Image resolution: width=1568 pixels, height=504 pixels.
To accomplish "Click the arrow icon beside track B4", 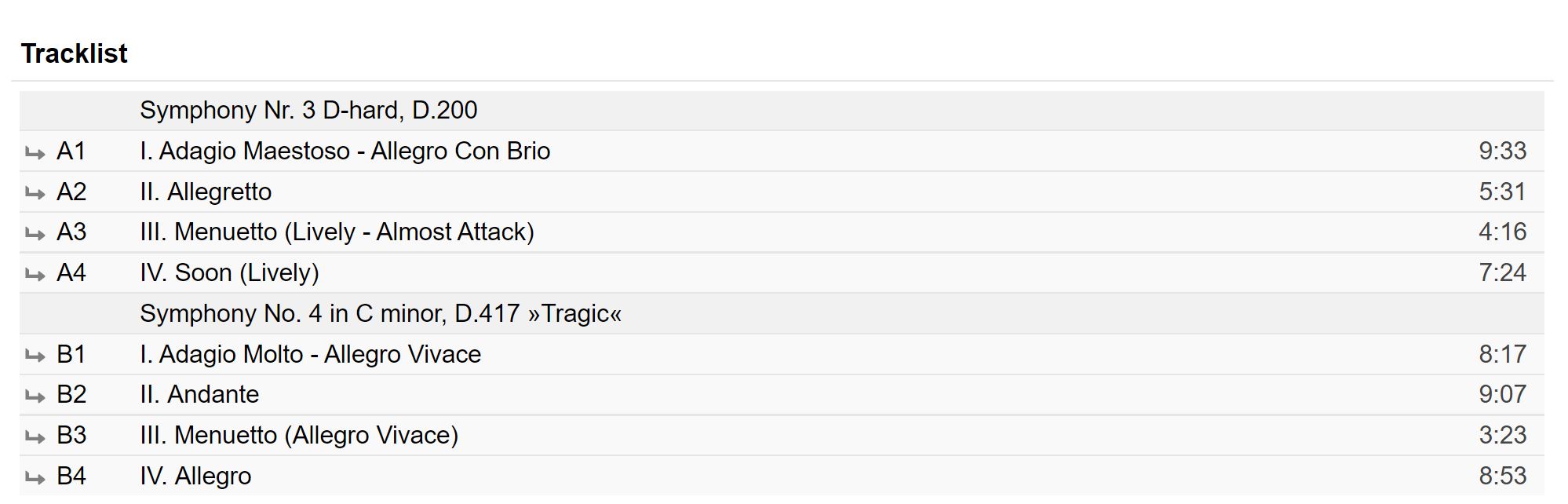I will point(35,477).
